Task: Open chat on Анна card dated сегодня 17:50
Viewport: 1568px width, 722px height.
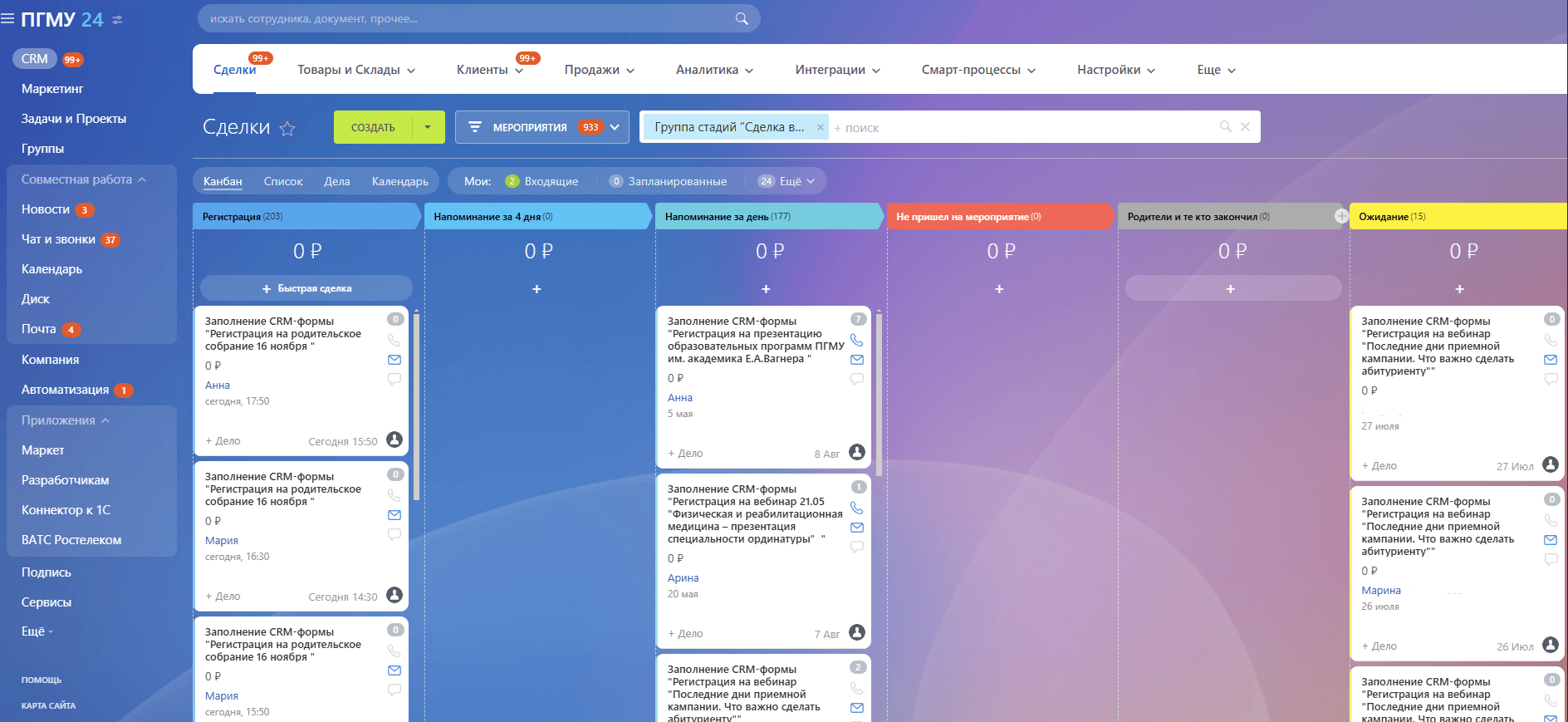Action: pyautogui.click(x=394, y=379)
